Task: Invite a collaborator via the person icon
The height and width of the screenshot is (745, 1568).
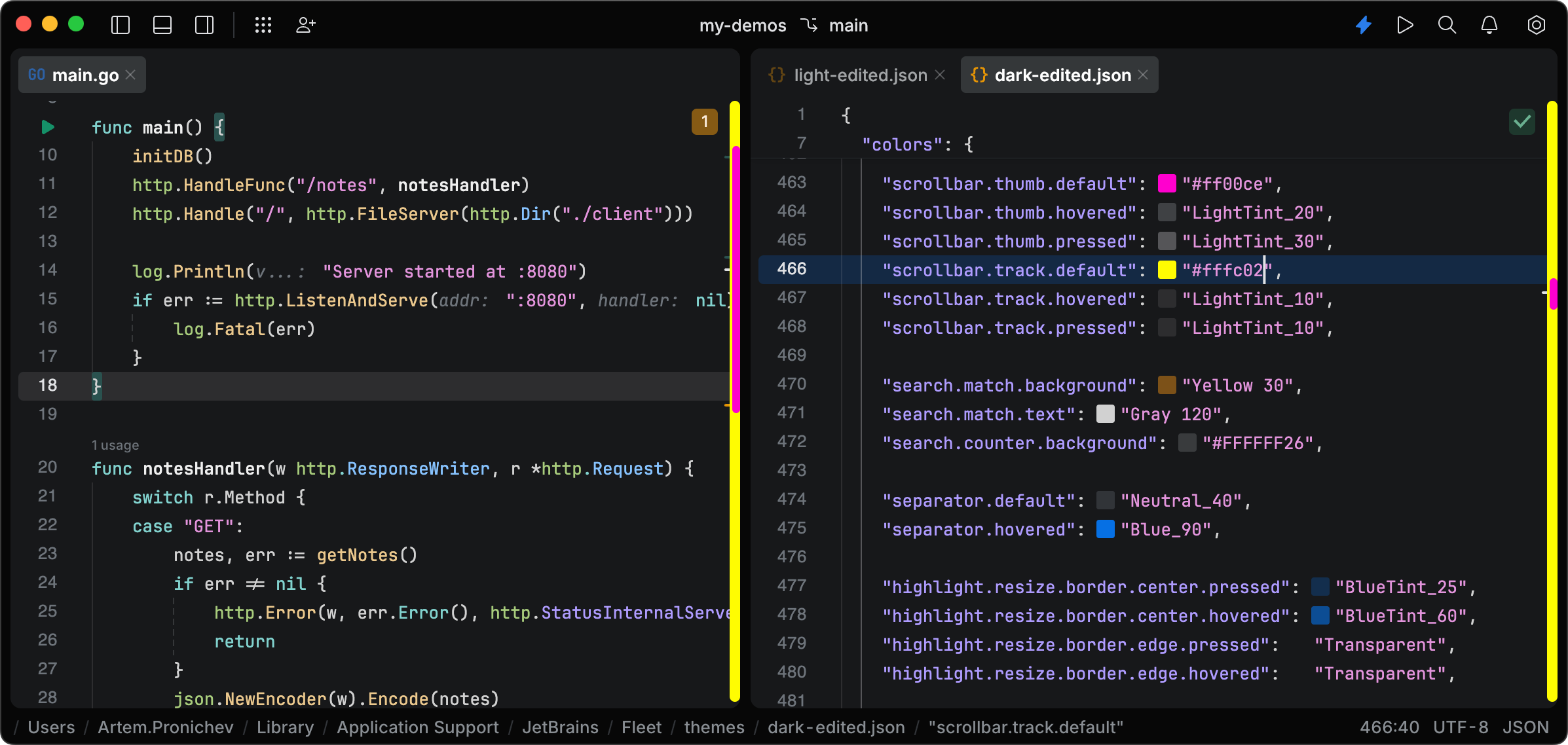Action: [x=305, y=25]
